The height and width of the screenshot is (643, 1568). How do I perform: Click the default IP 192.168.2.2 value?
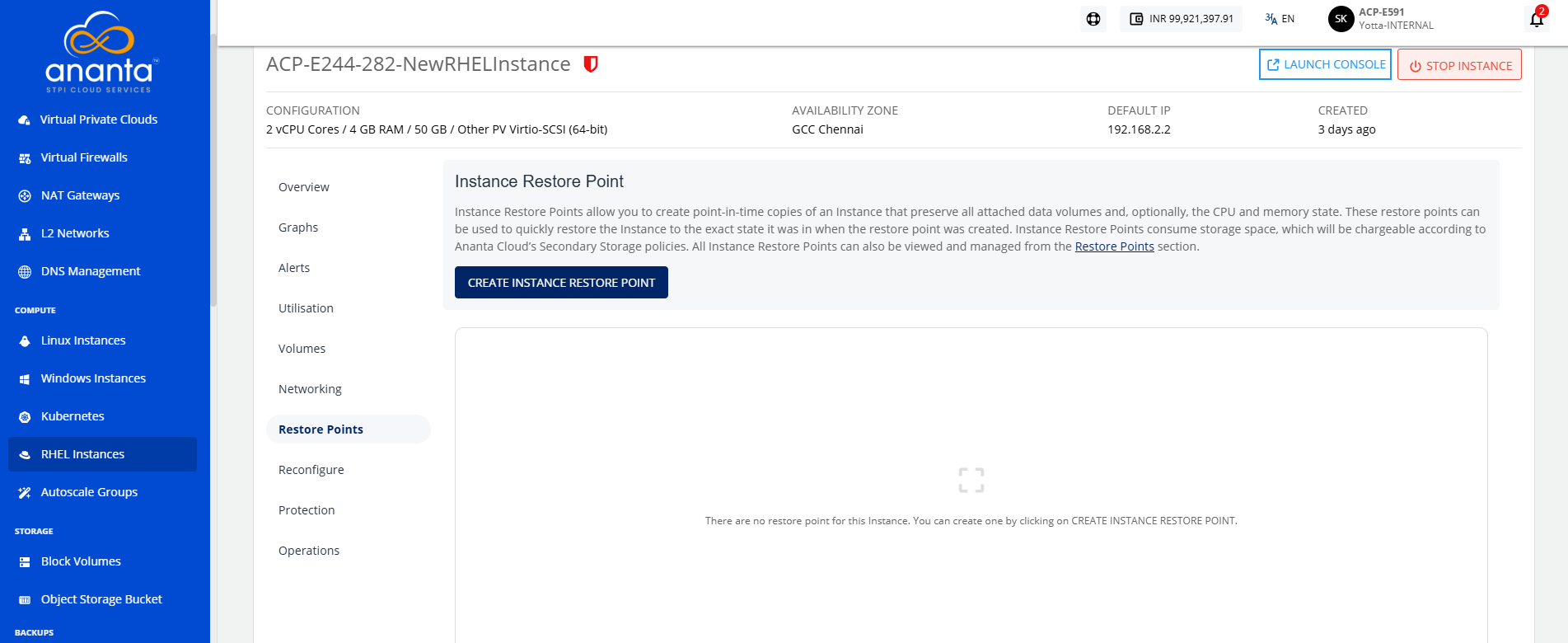1139,129
